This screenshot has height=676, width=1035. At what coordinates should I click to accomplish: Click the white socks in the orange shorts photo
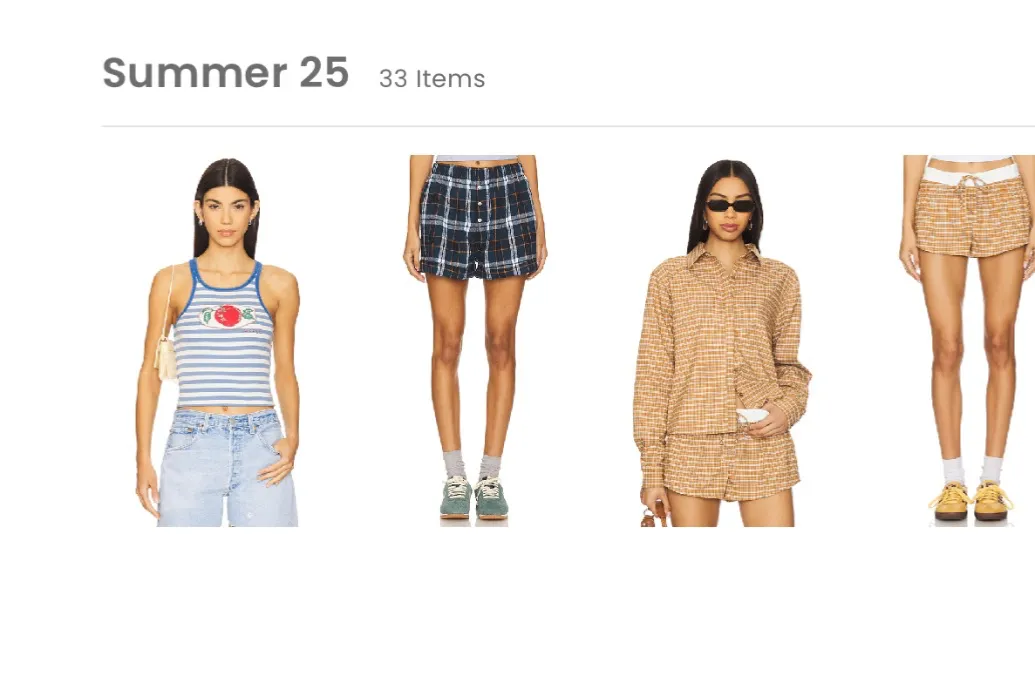pos(970,470)
